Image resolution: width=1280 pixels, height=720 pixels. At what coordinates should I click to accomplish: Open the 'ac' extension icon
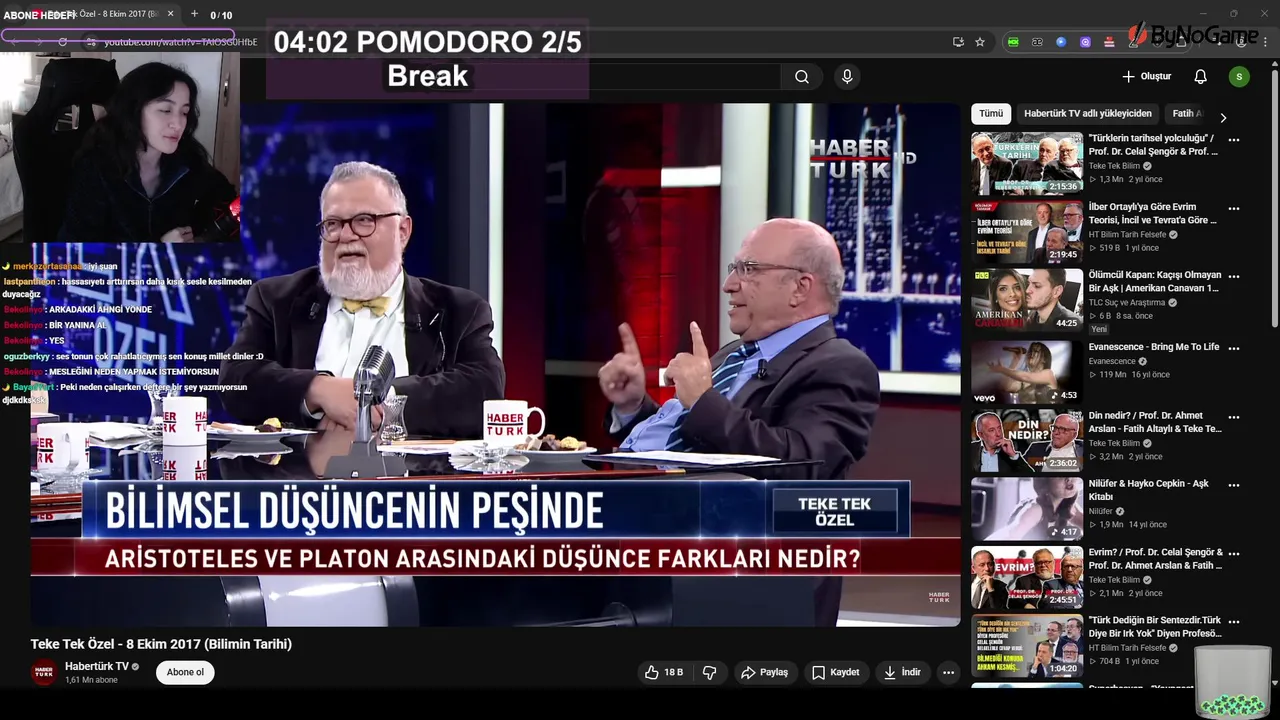(1037, 42)
